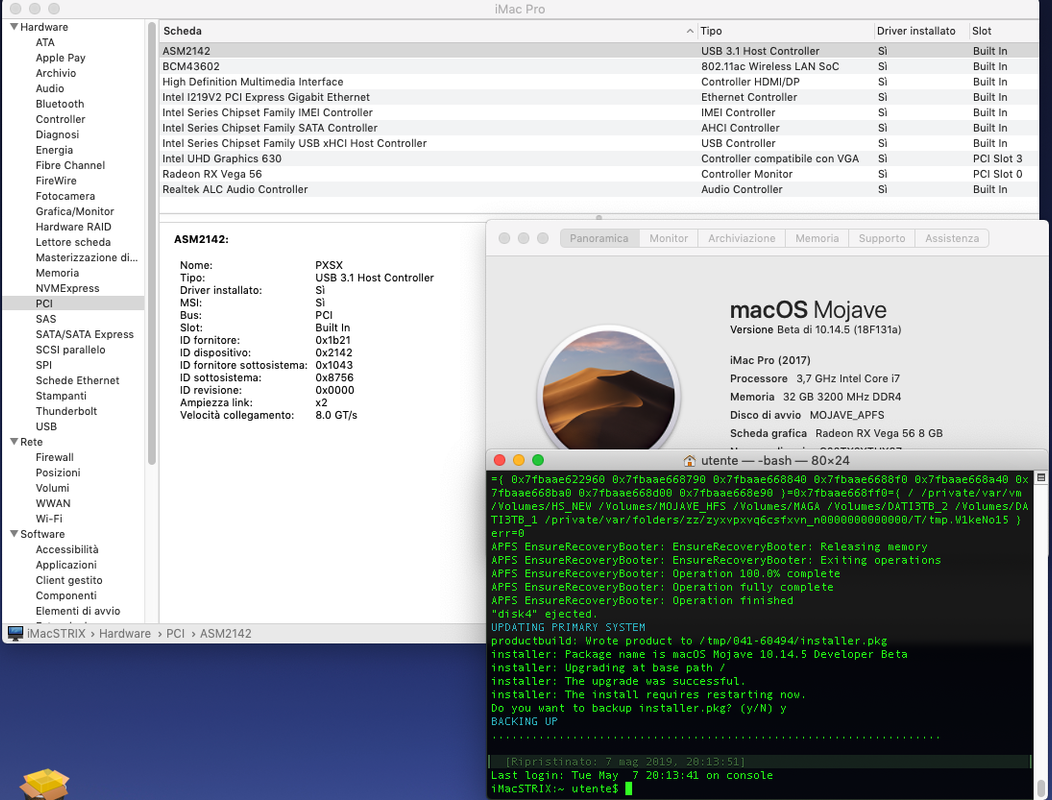Select Thunderbolt in the sidebar
Screen dimensions: 1052x800
pos(66,411)
